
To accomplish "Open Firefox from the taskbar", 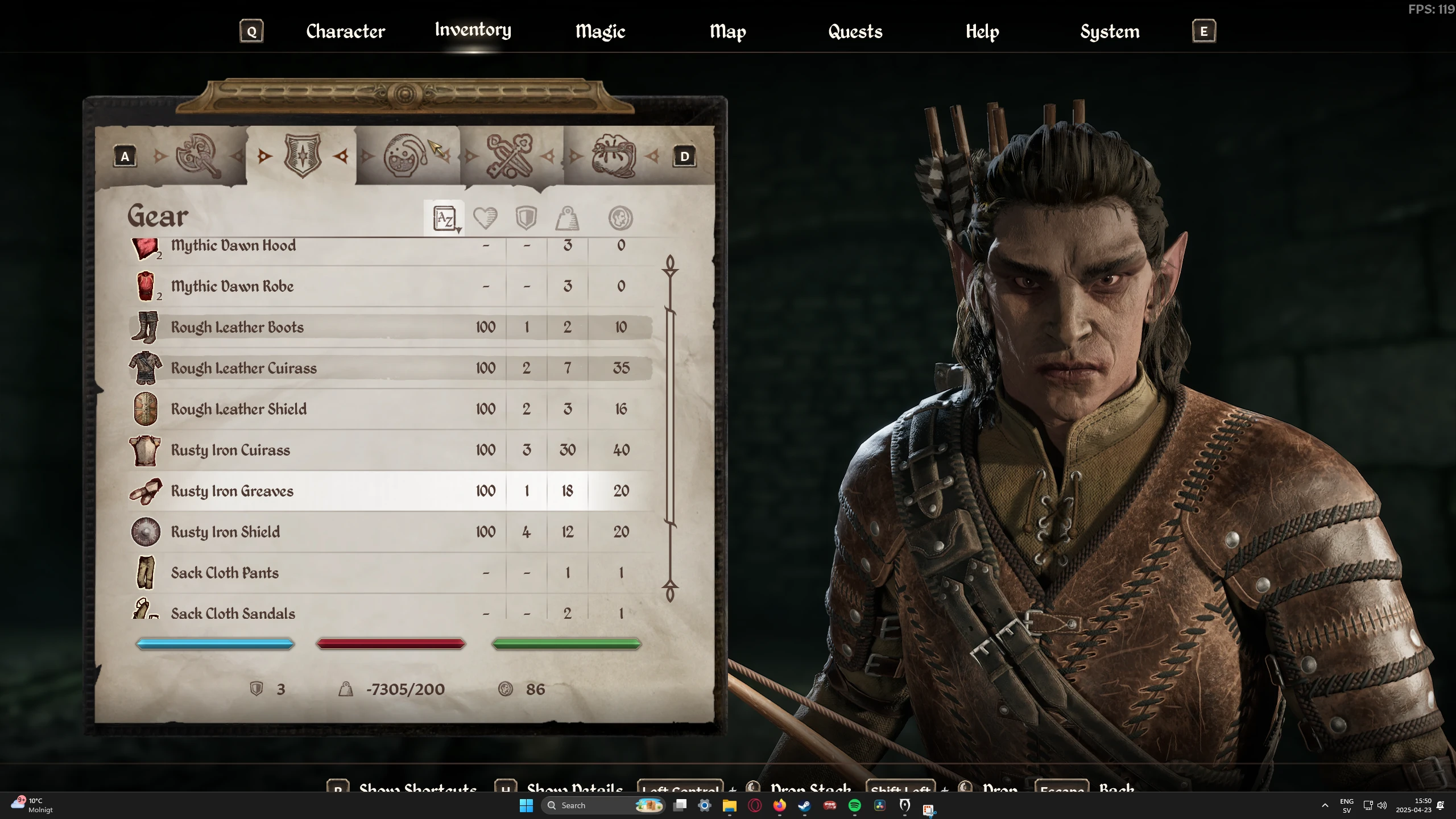I will (x=779, y=805).
